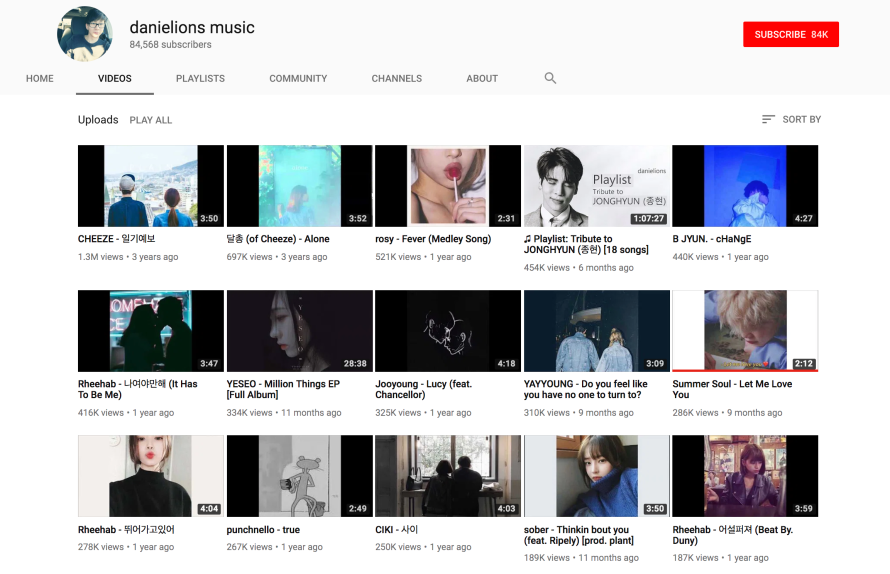Click the danielions music channel avatar
890x574 pixels.
click(85, 33)
